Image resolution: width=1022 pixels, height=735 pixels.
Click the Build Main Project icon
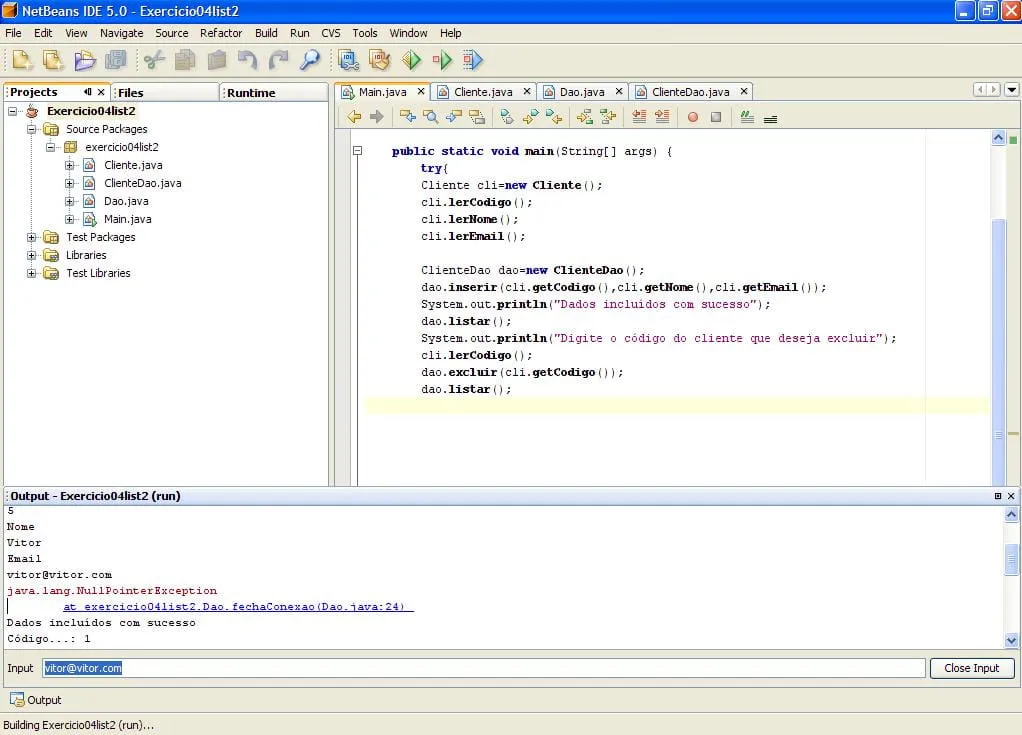tap(347, 60)
